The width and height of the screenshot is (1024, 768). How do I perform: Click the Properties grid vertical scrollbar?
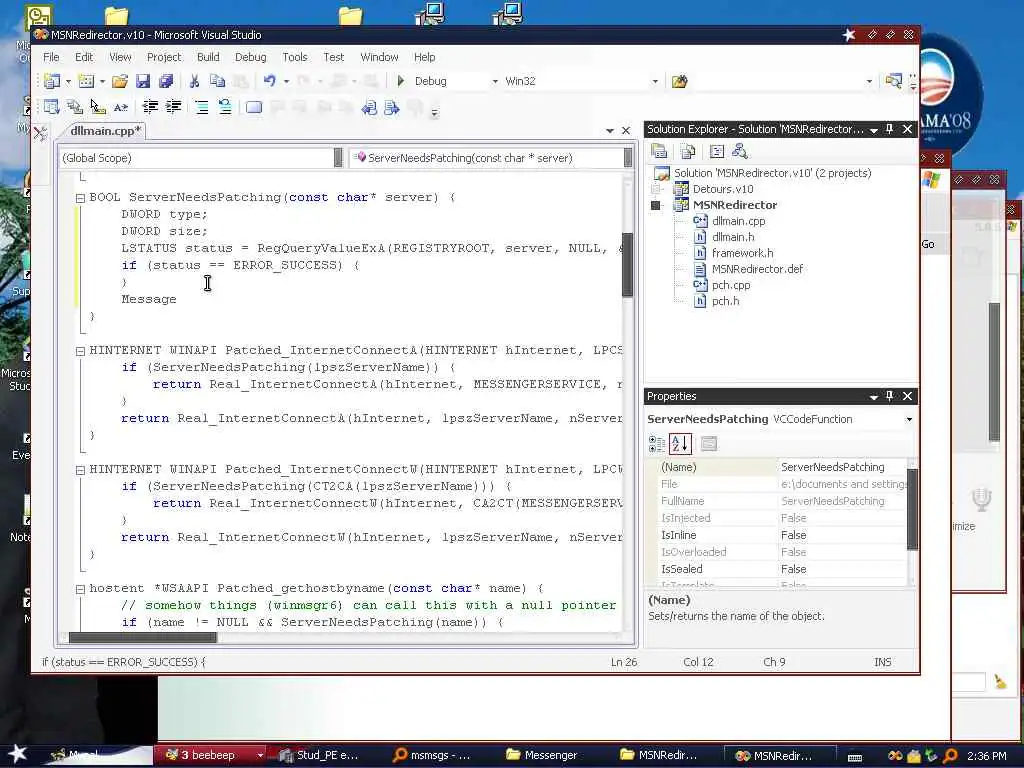click(912, 521)
